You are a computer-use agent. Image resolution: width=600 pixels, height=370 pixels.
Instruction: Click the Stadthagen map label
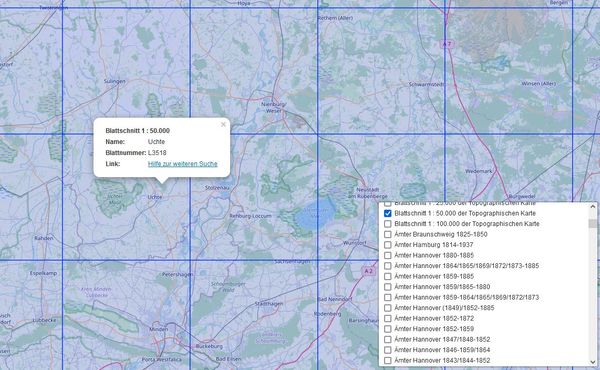[269, 304]
